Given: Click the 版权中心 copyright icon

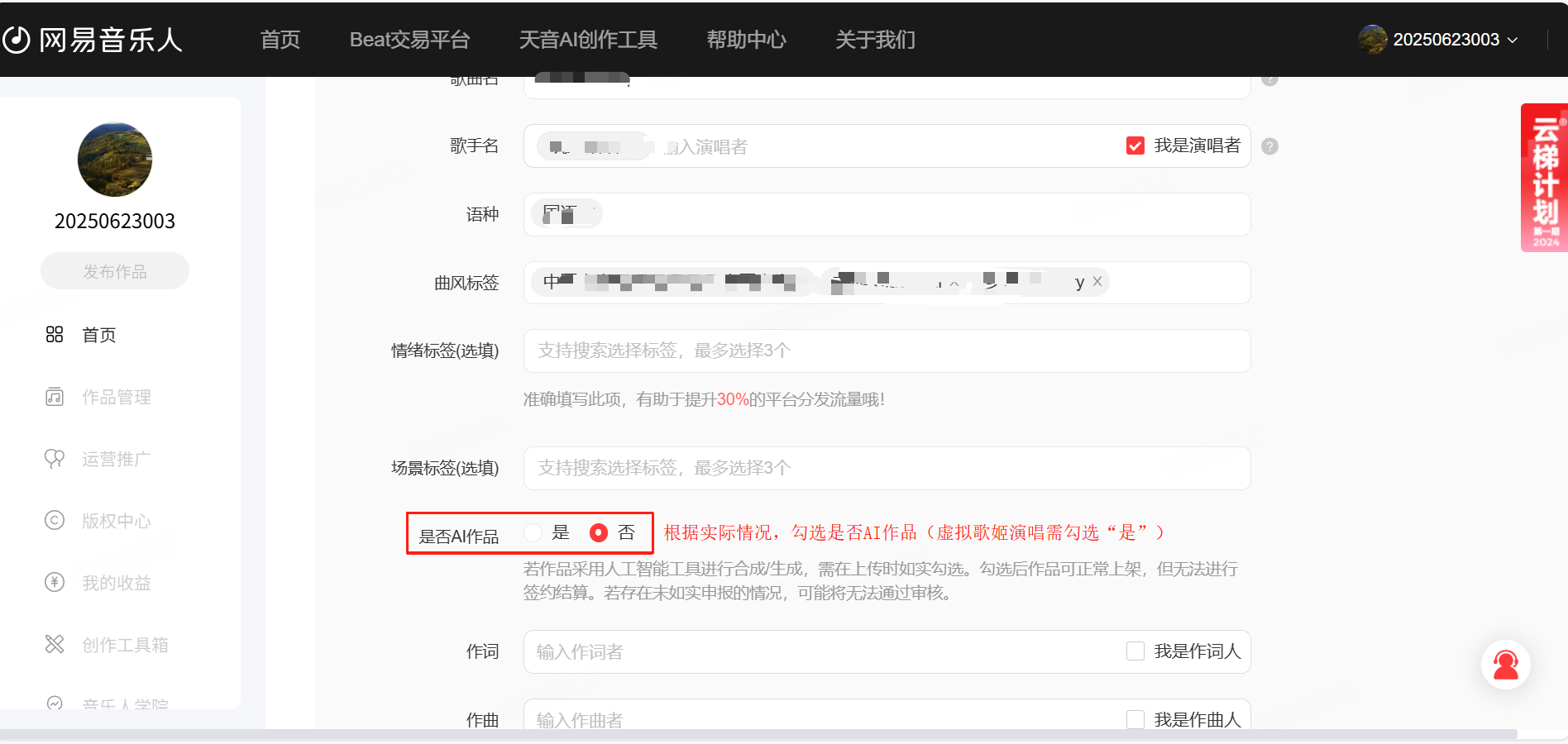Looking at the screenshot, I should pyautogui.click(x=55, y=521).
